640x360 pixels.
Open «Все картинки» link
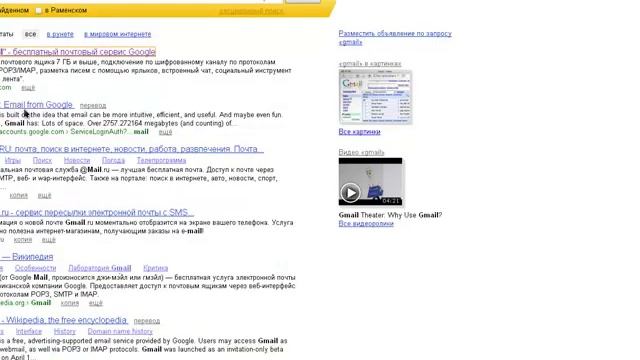tap(359, 132)
